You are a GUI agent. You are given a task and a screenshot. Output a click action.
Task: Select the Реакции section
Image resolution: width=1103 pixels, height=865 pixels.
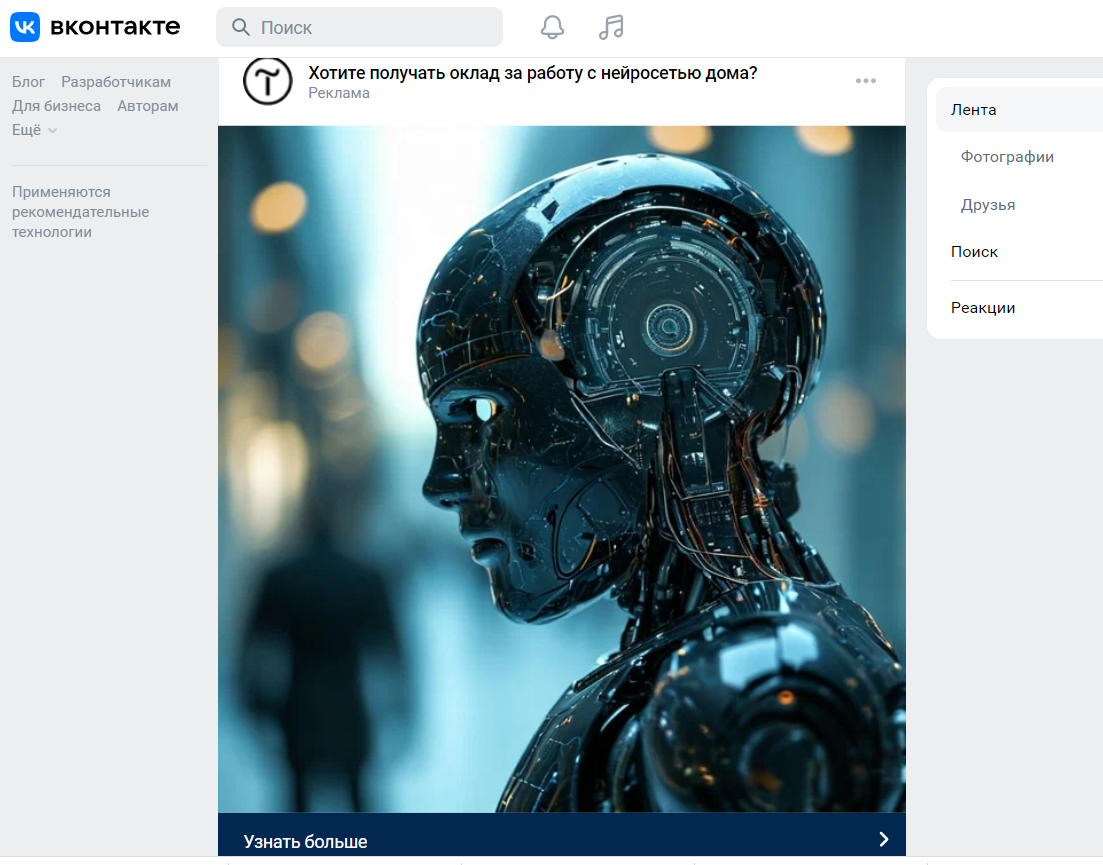tap(983, 307)
